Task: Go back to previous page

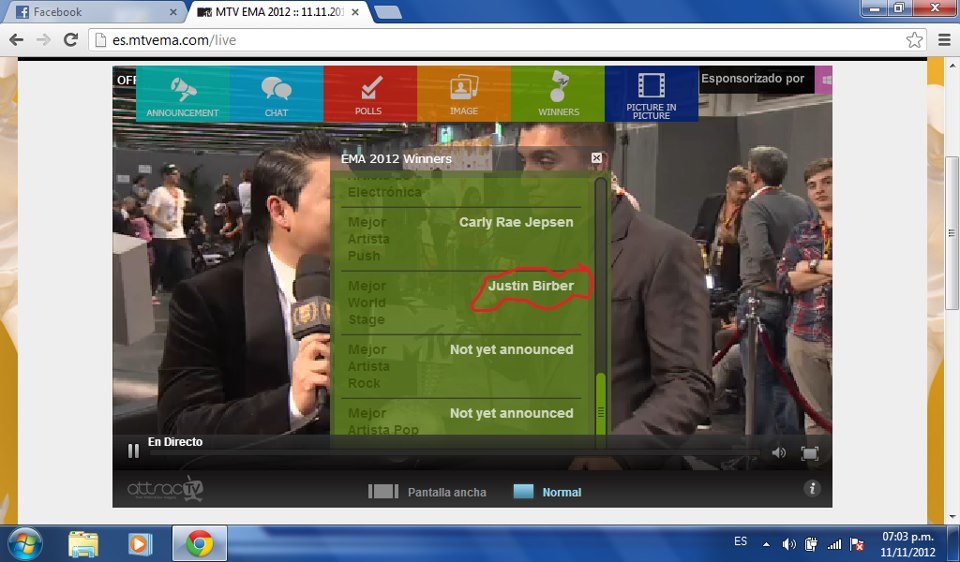Action: click(x=17, y=40)
